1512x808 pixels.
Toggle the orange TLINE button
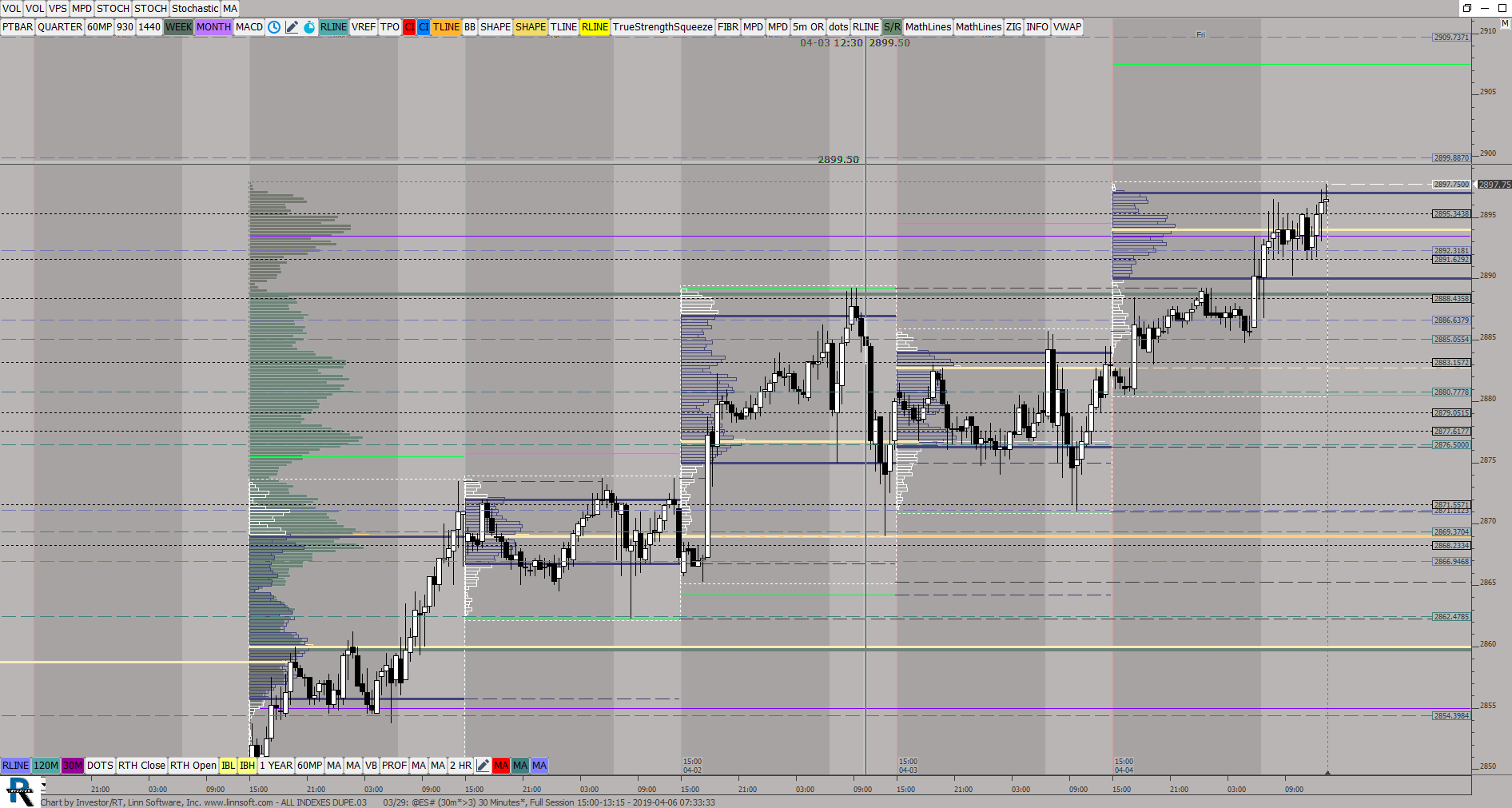click(446, 27)
